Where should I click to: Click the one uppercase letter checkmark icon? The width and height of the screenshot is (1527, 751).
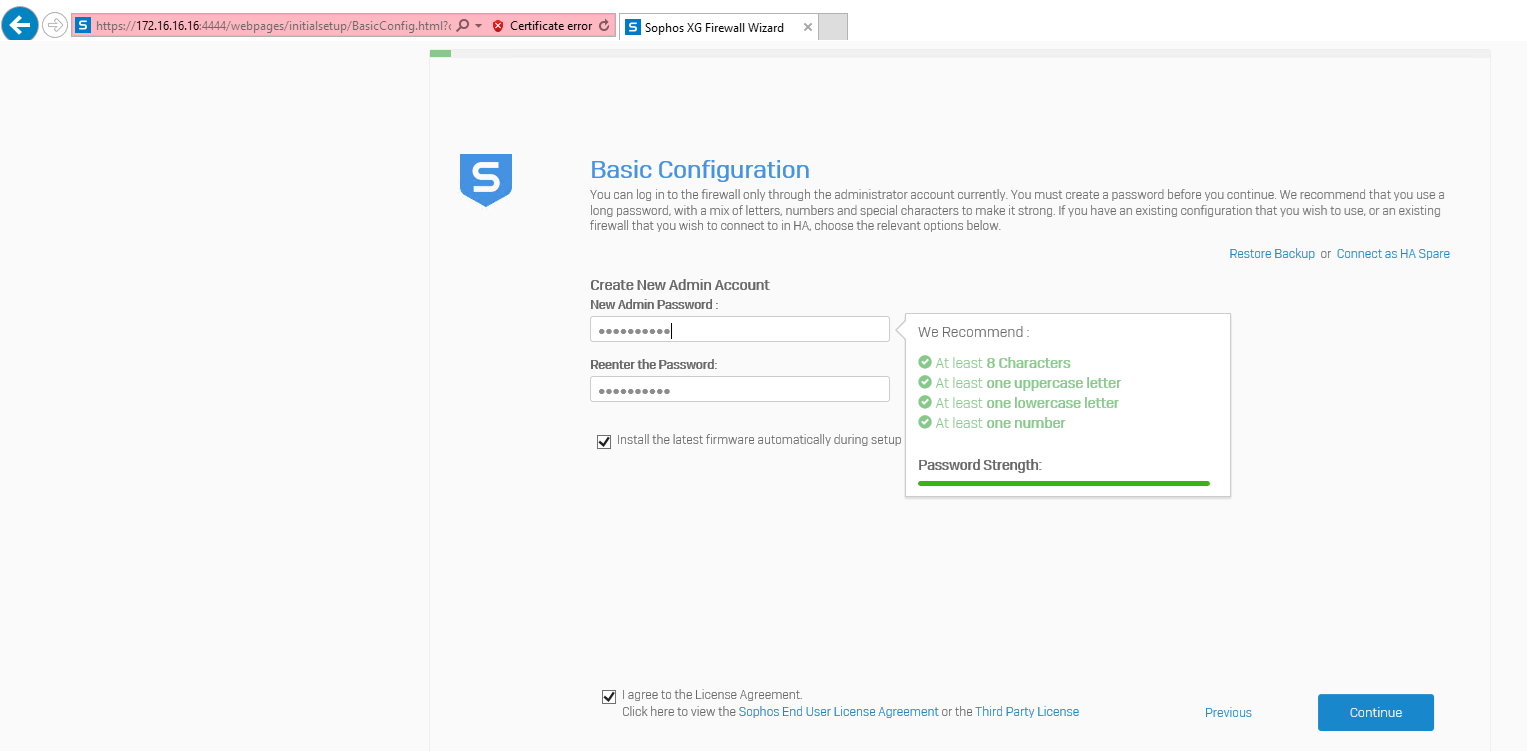tap(925, 383)
